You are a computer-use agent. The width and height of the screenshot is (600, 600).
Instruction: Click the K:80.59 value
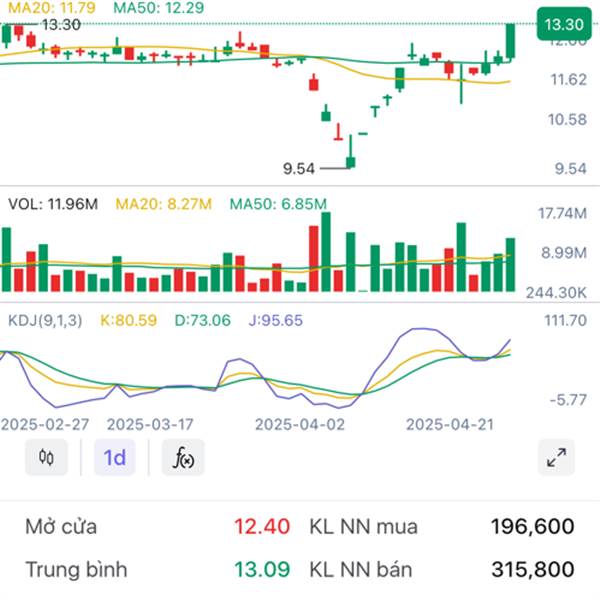pos(129,320)
